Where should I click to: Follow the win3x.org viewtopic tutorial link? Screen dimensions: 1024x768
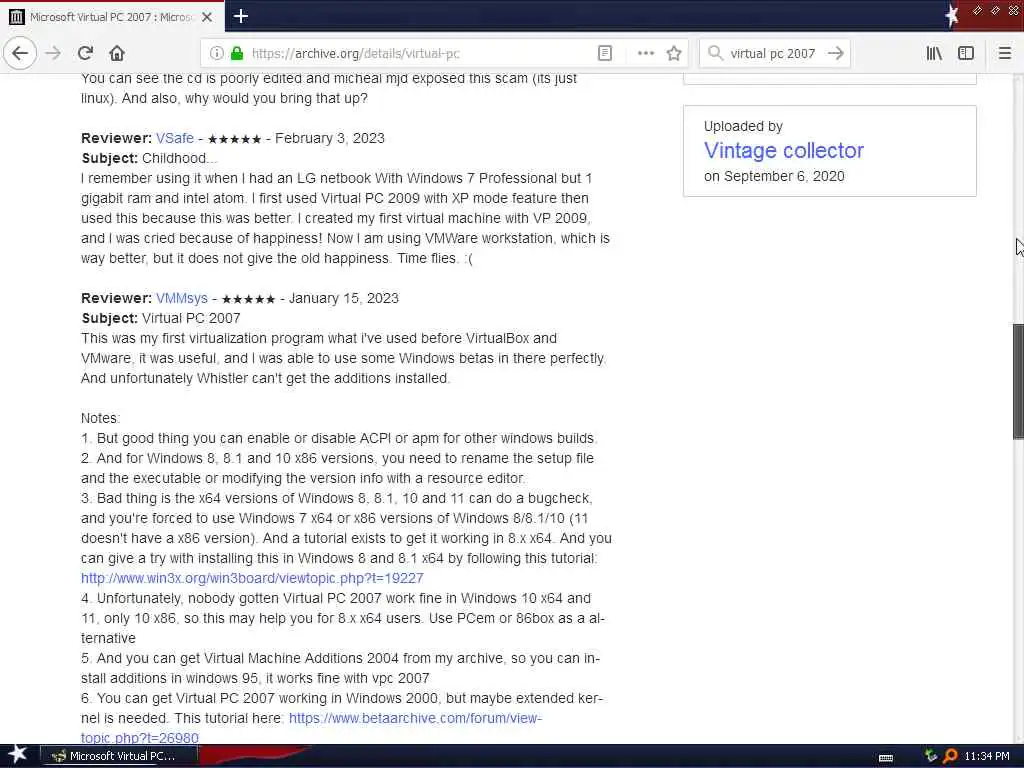(x=252, y=579)
